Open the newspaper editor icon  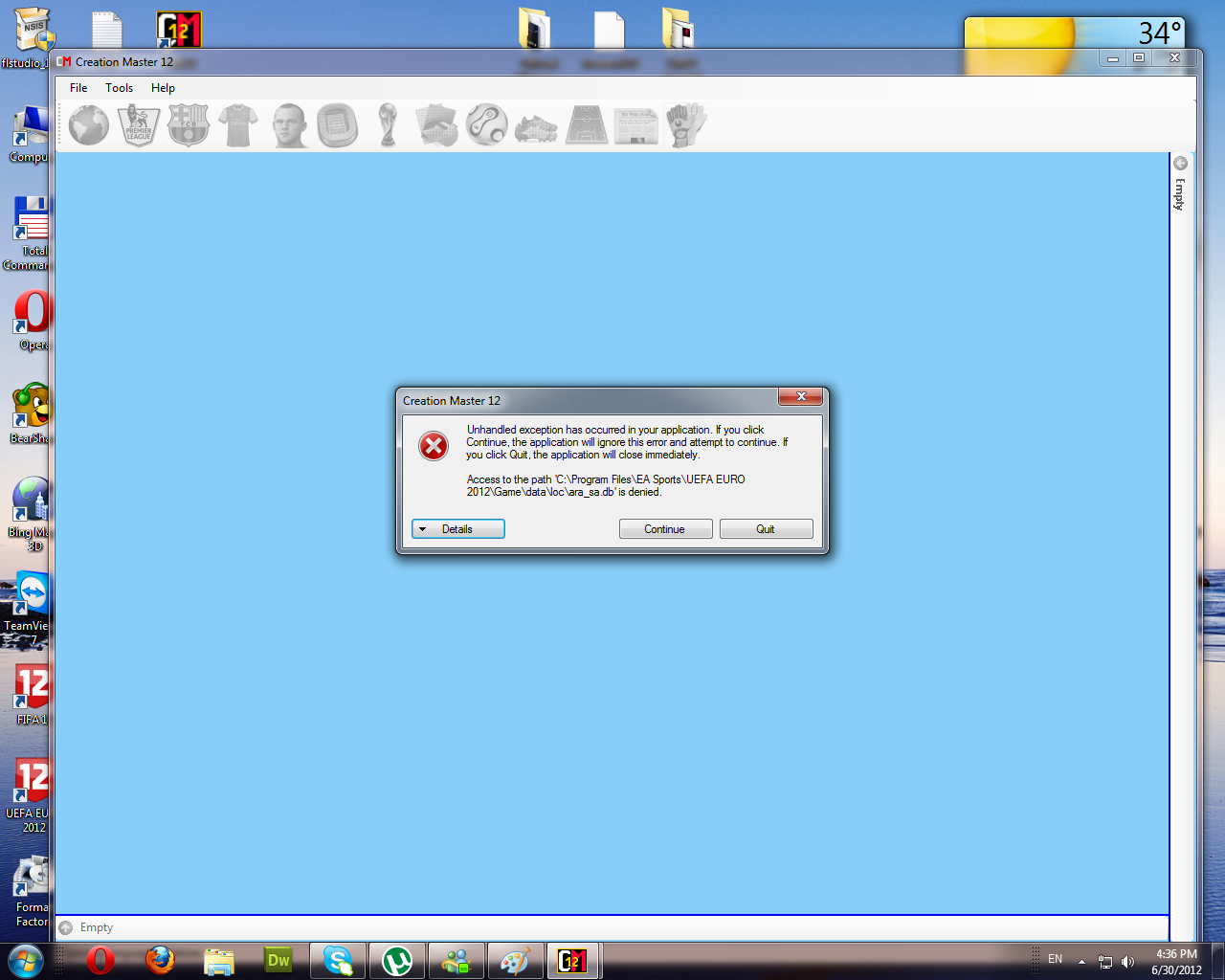(x=636, y=125)
